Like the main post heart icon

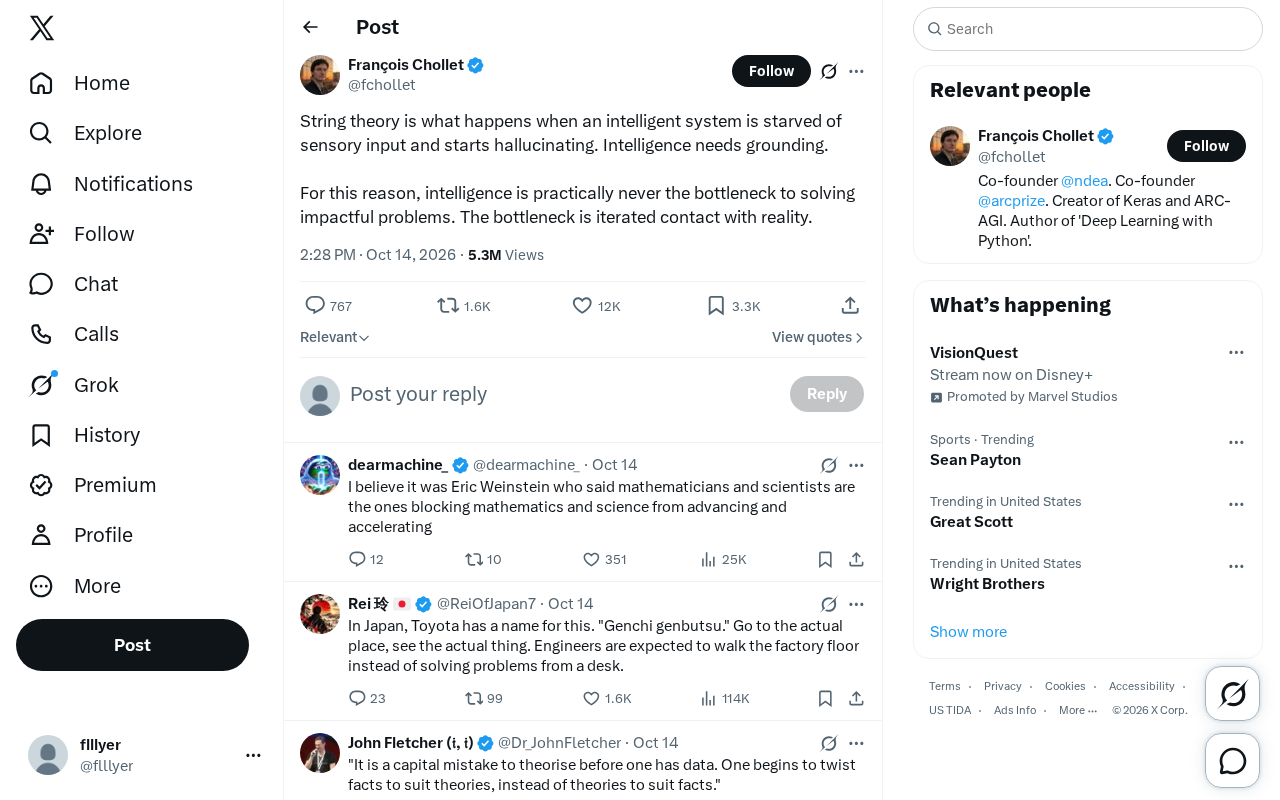click(x=582, y=305)
